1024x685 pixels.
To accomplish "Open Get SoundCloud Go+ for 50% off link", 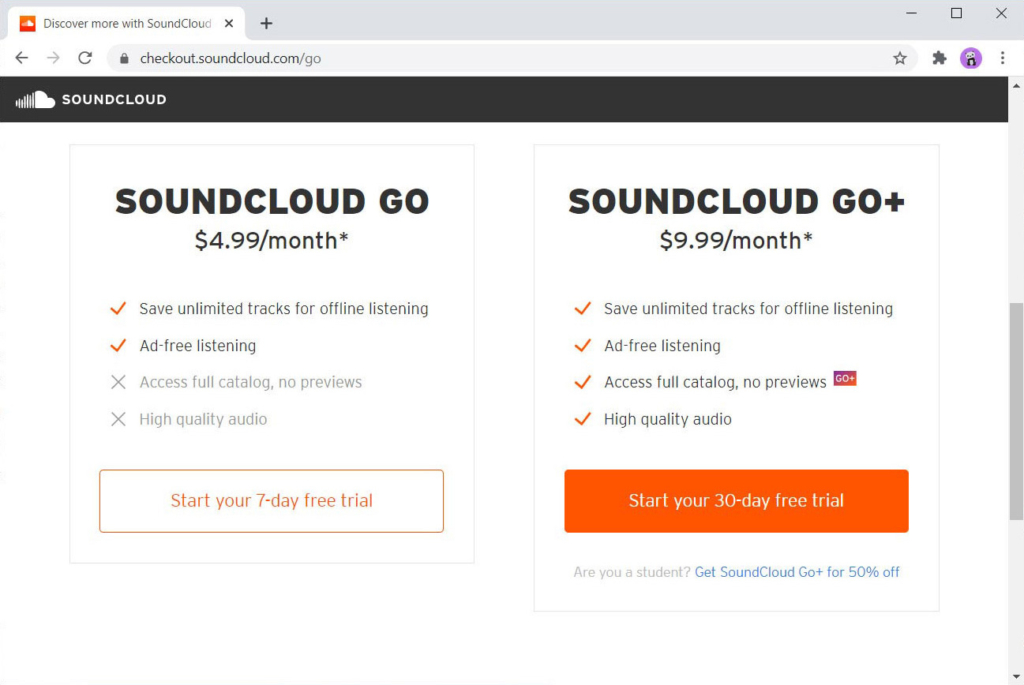I will tap(797, 572).
